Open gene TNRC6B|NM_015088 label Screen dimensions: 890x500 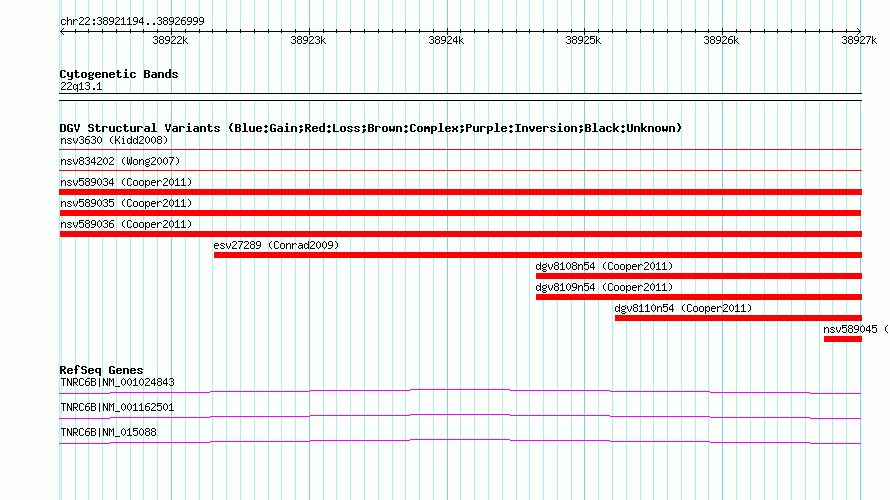[108, 432]
